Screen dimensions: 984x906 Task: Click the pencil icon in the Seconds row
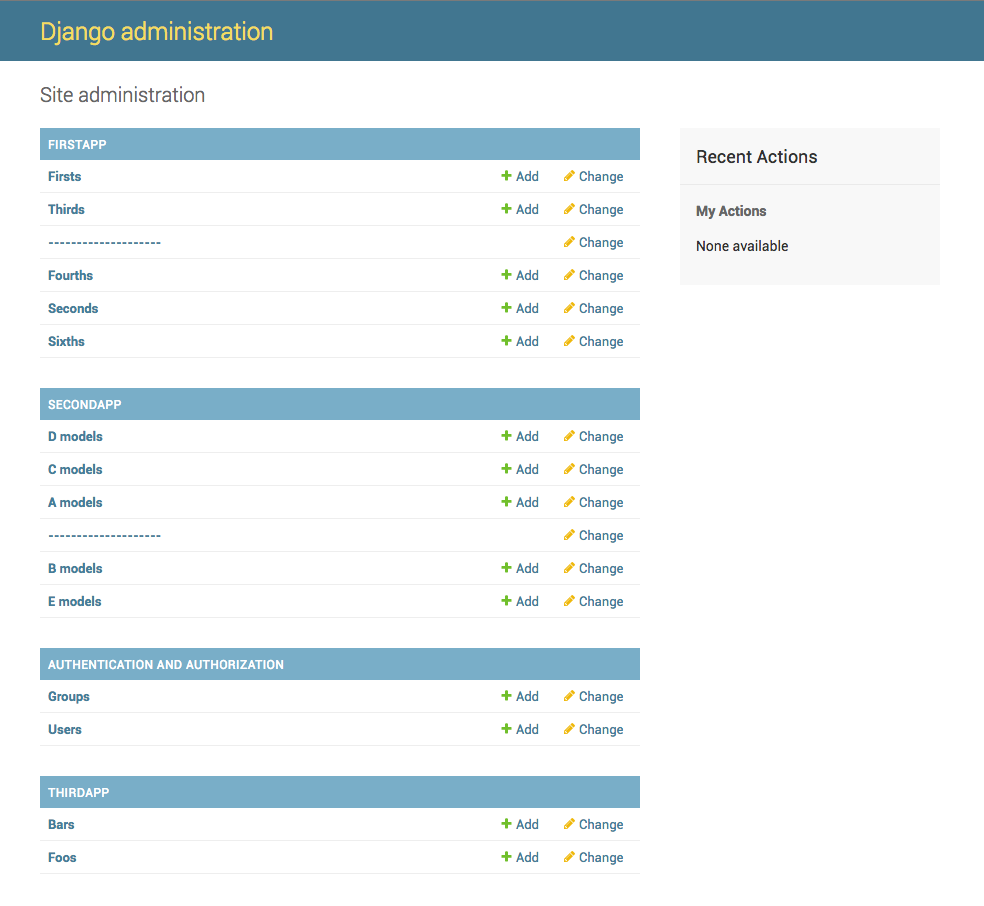point(569,307)
